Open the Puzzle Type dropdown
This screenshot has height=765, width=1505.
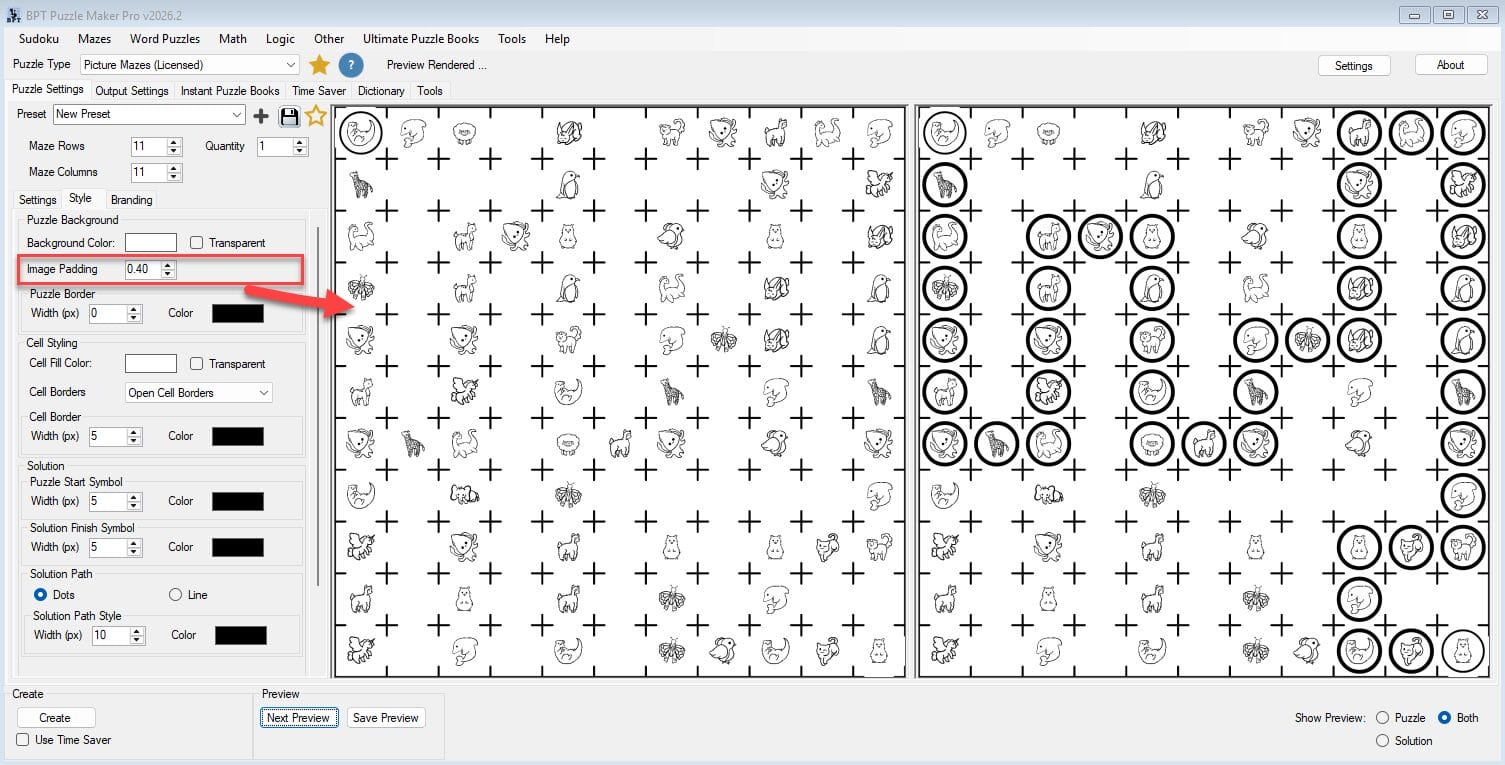click(290, 65)
